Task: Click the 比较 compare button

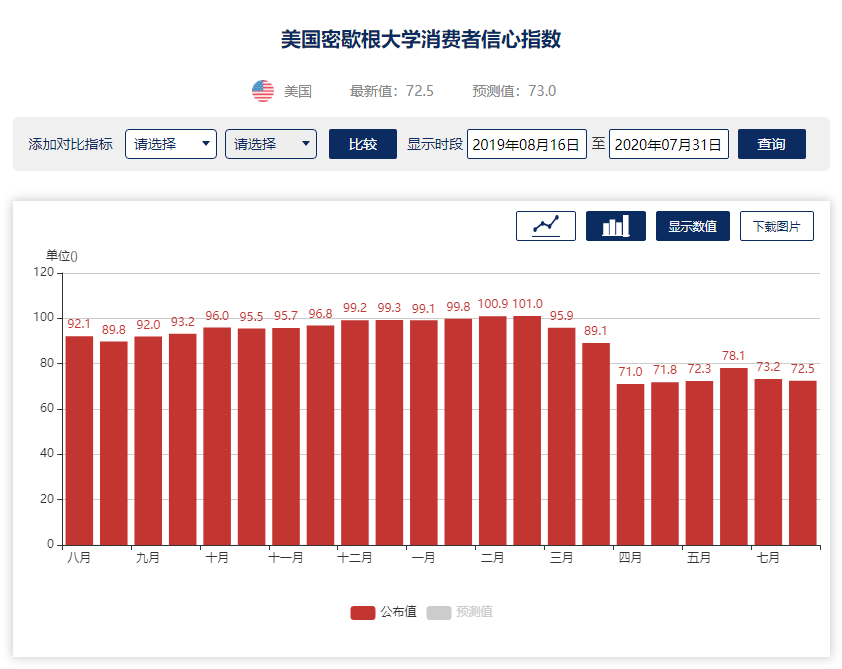Action: click(x=362, y=144)
